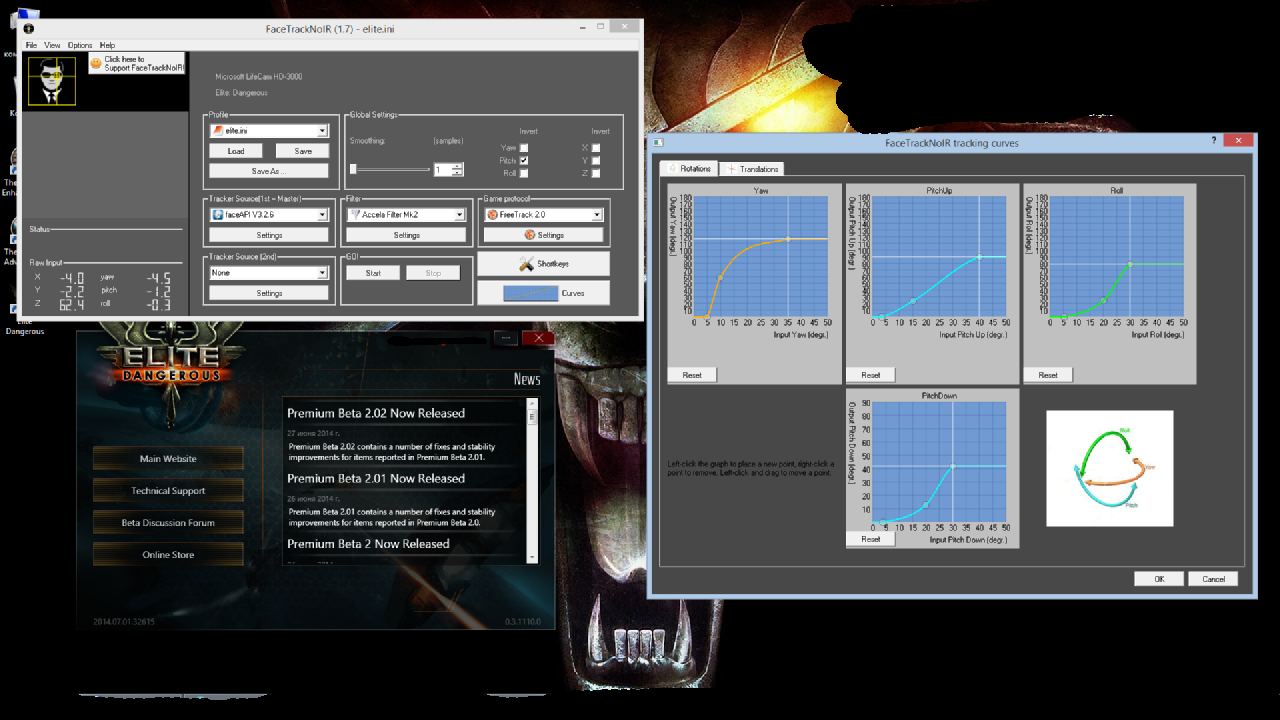Open Main Website in Elite launcher

[168, 459]
